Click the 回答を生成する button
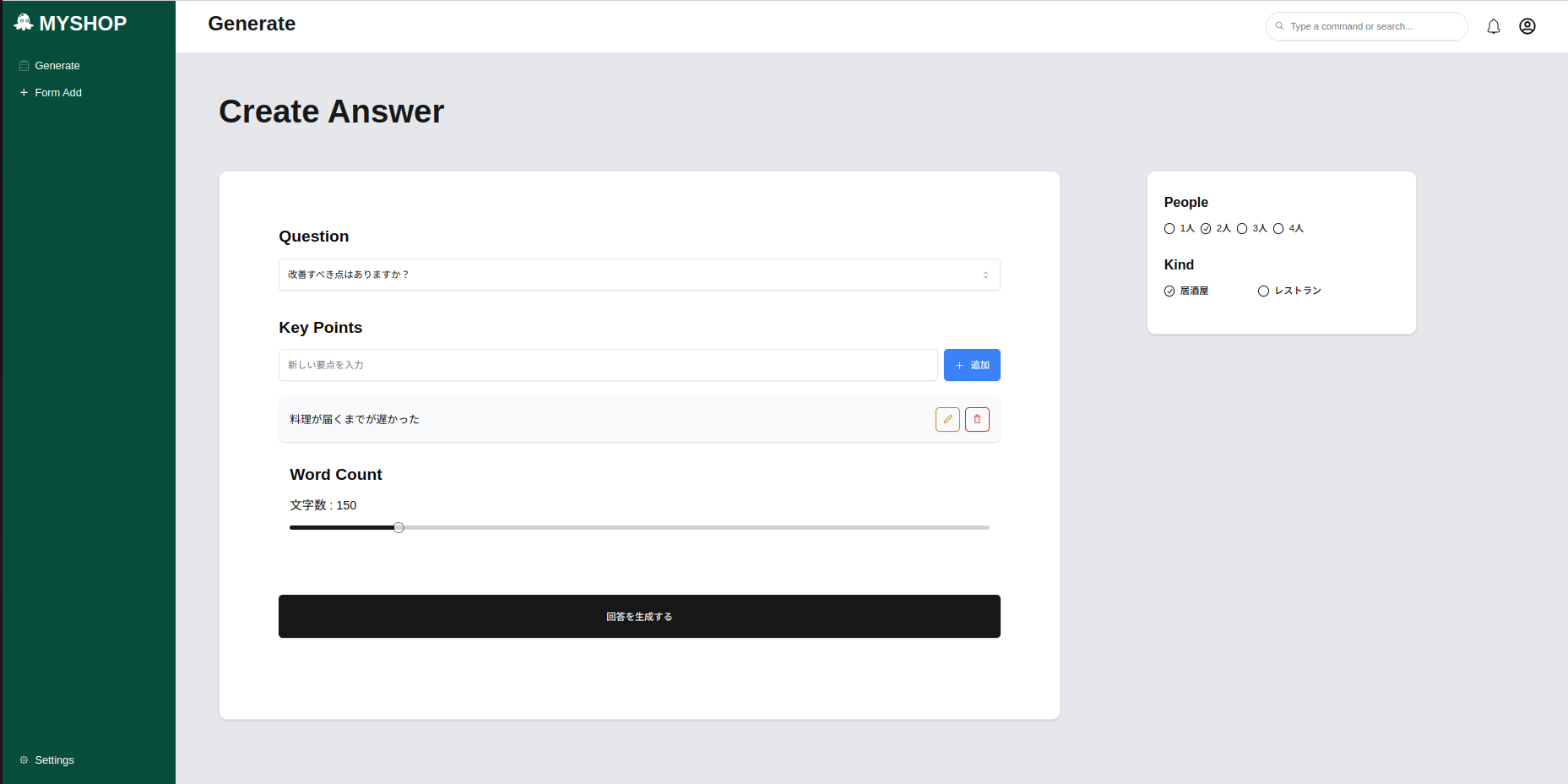 [x=639, y=616]
